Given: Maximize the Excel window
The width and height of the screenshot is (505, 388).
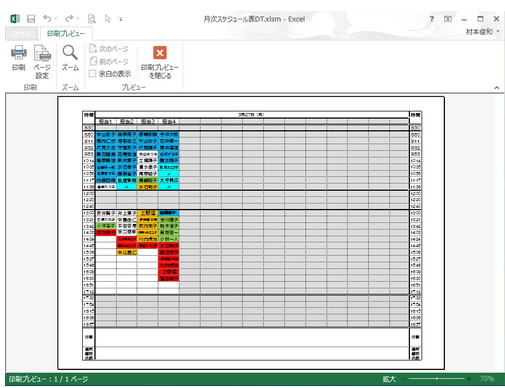Looking at the screenshot, I should coord(480,19).
